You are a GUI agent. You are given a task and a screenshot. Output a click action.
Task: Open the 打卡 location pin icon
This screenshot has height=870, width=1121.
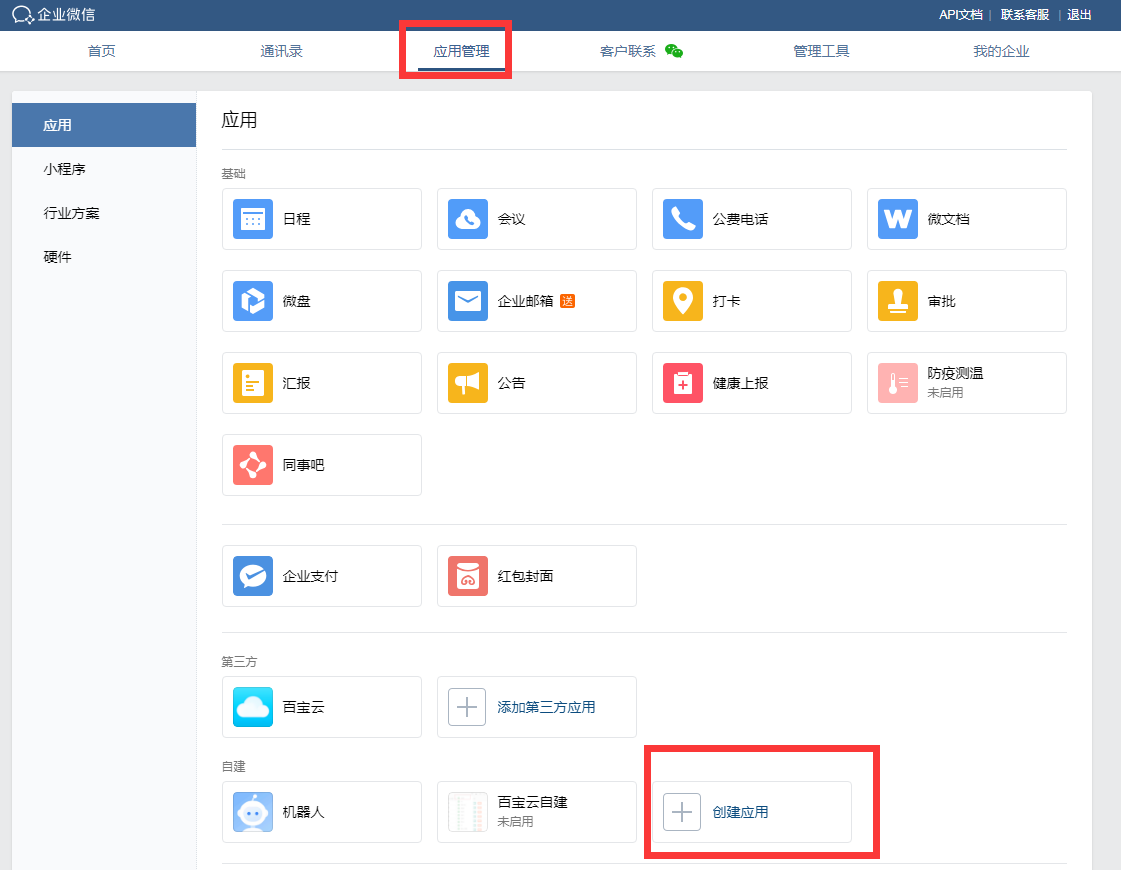pos(683,301)
